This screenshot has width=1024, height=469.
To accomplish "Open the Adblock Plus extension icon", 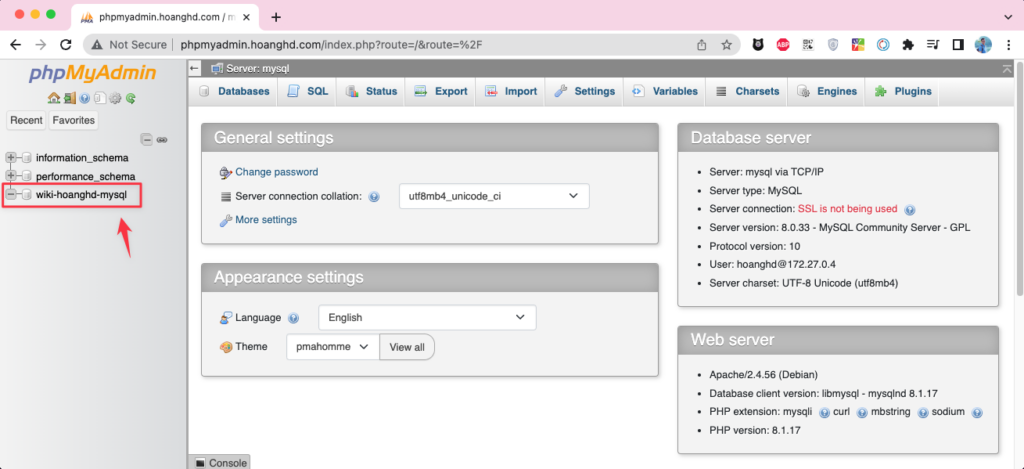I will (783, 44).
